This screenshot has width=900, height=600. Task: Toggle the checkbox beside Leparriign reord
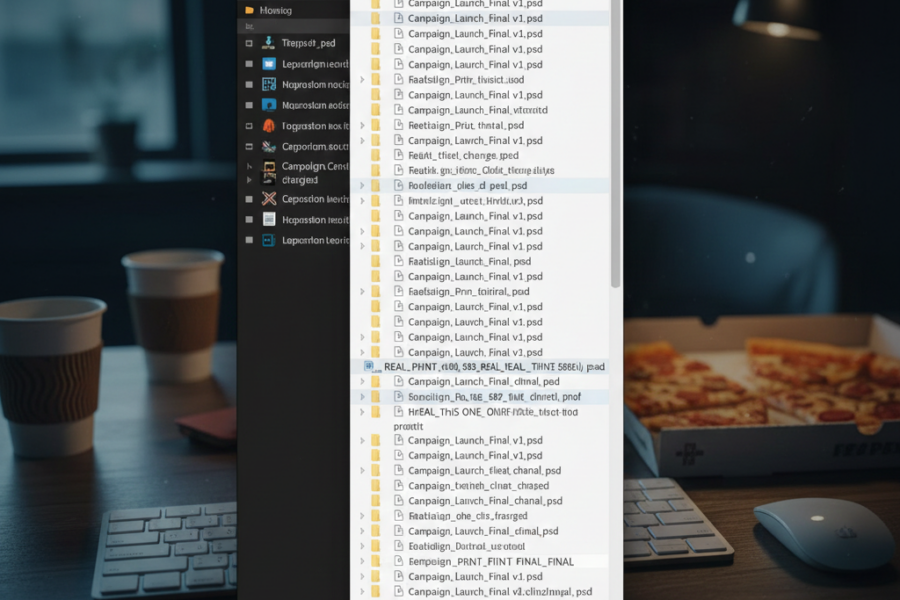click(x=249, y=64)
